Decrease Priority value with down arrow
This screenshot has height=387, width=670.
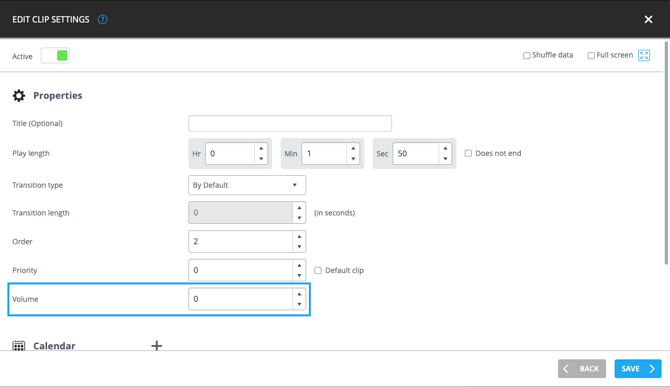tap(299, 275)
